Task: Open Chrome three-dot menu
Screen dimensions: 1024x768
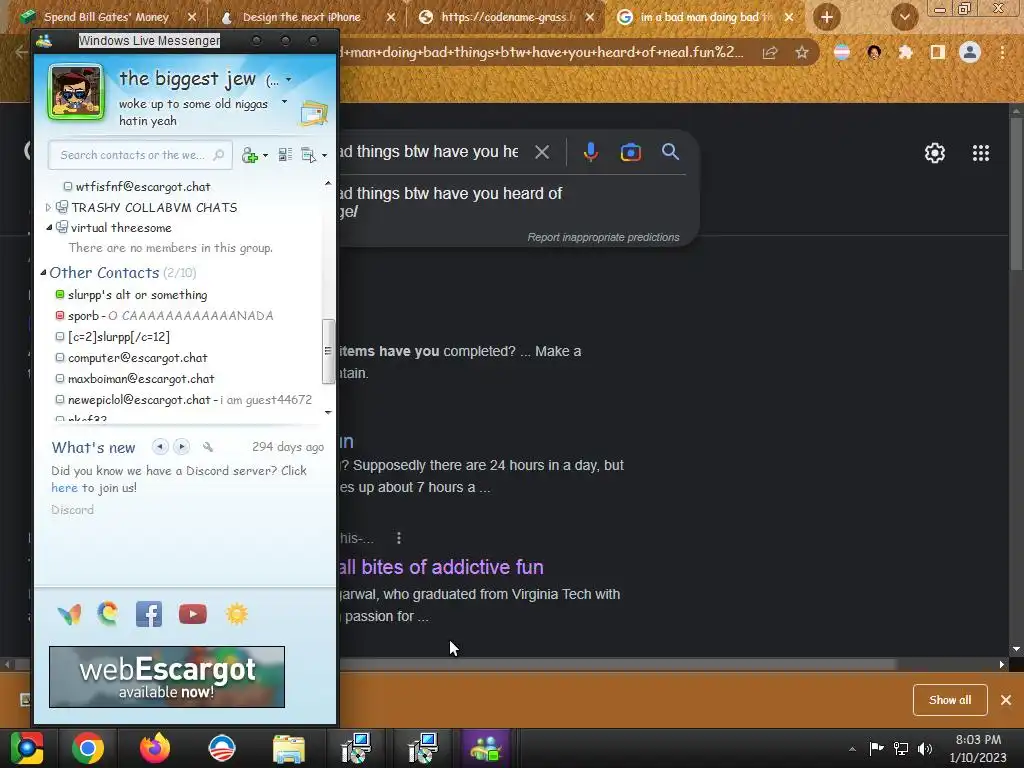Action: (1002, 52)
